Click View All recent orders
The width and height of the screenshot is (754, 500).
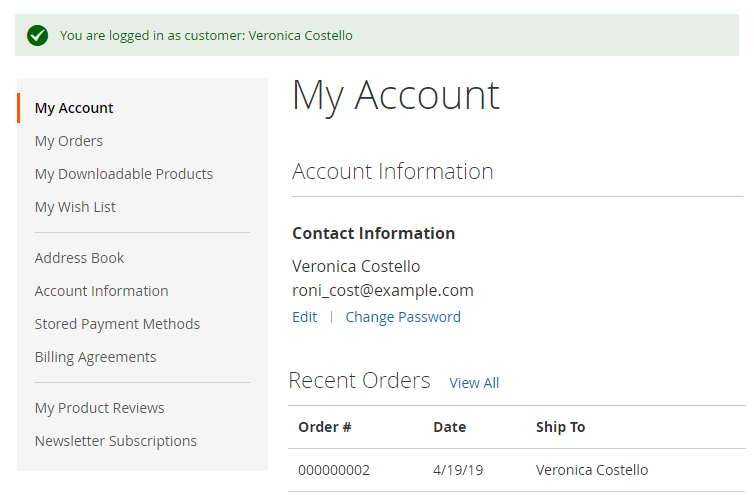pos(474,383)
